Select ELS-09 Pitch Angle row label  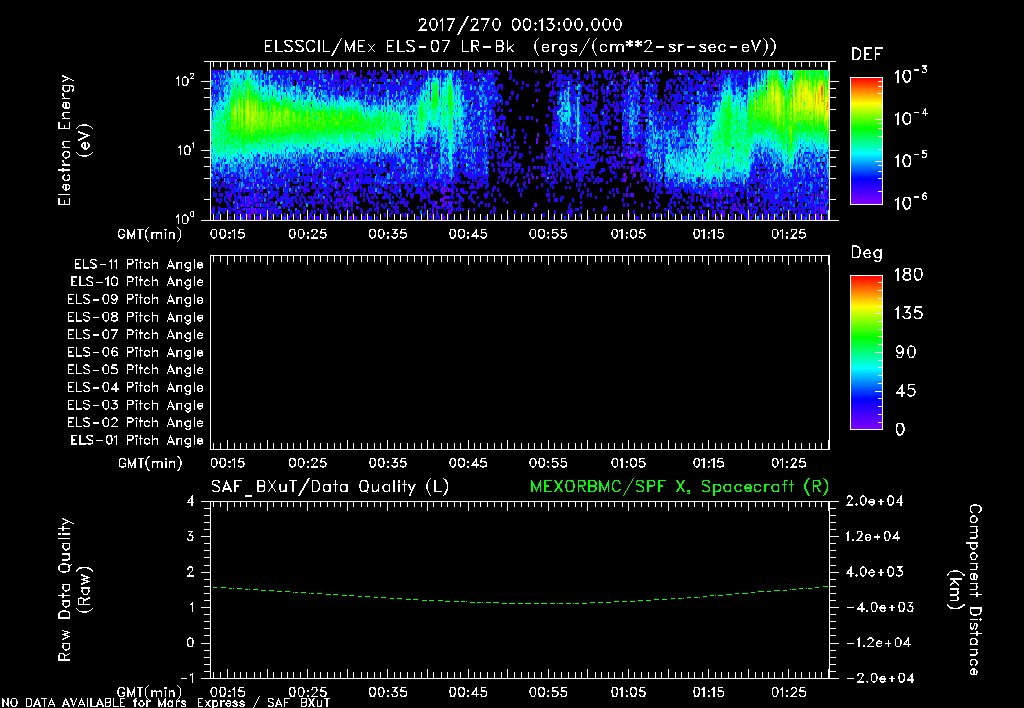135,300
